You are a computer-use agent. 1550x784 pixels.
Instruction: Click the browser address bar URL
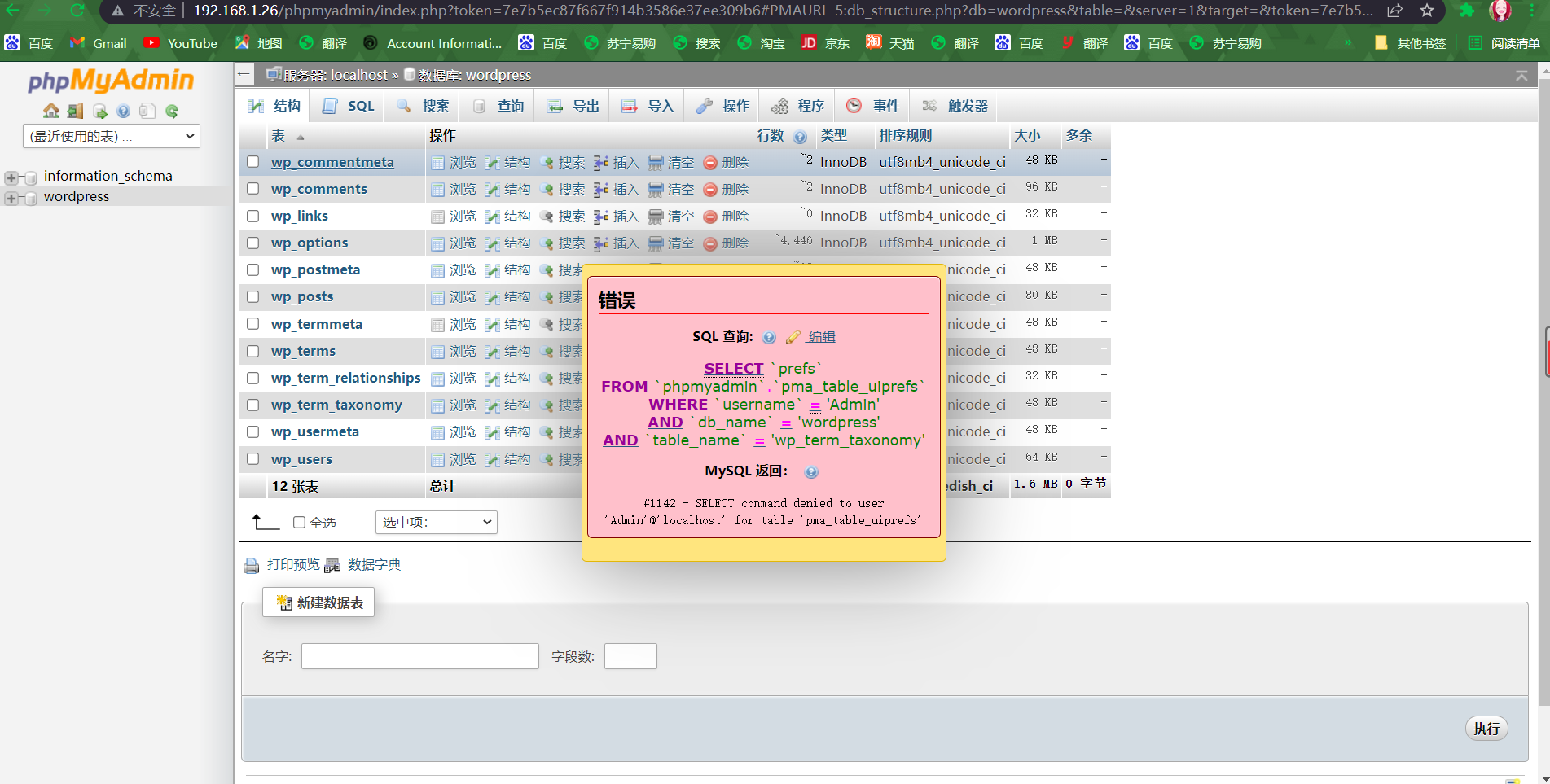(x=782, y=11)
